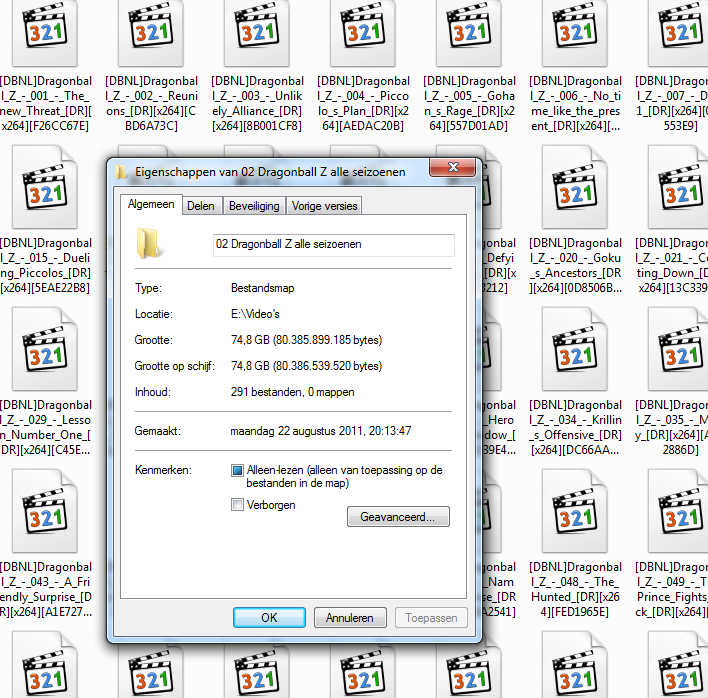Click the Grootte op schijf value '80.386.539.520 bytes'
This screenshot has width=708, height=698.
click(x=328, y=366)
